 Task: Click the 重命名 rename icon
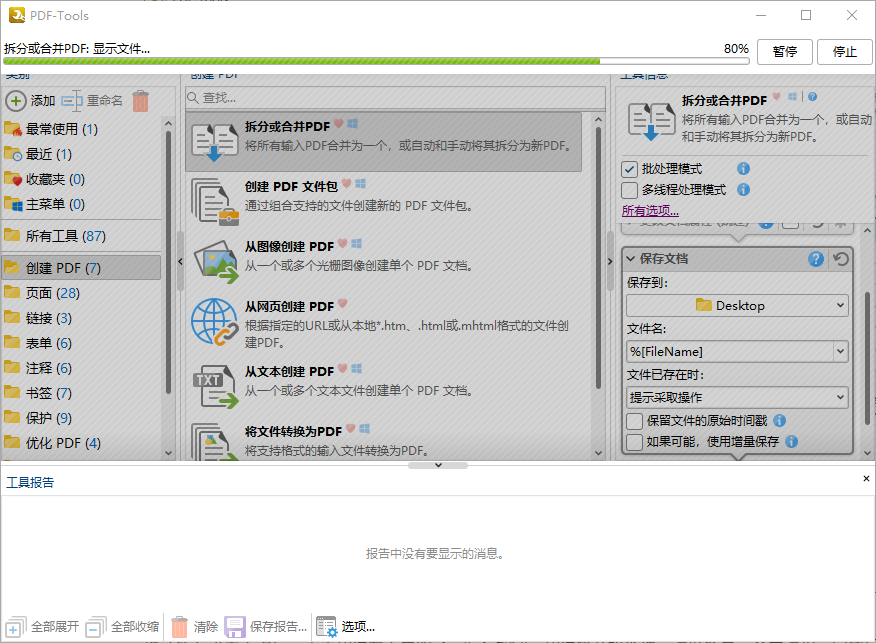tap(72, 101)
